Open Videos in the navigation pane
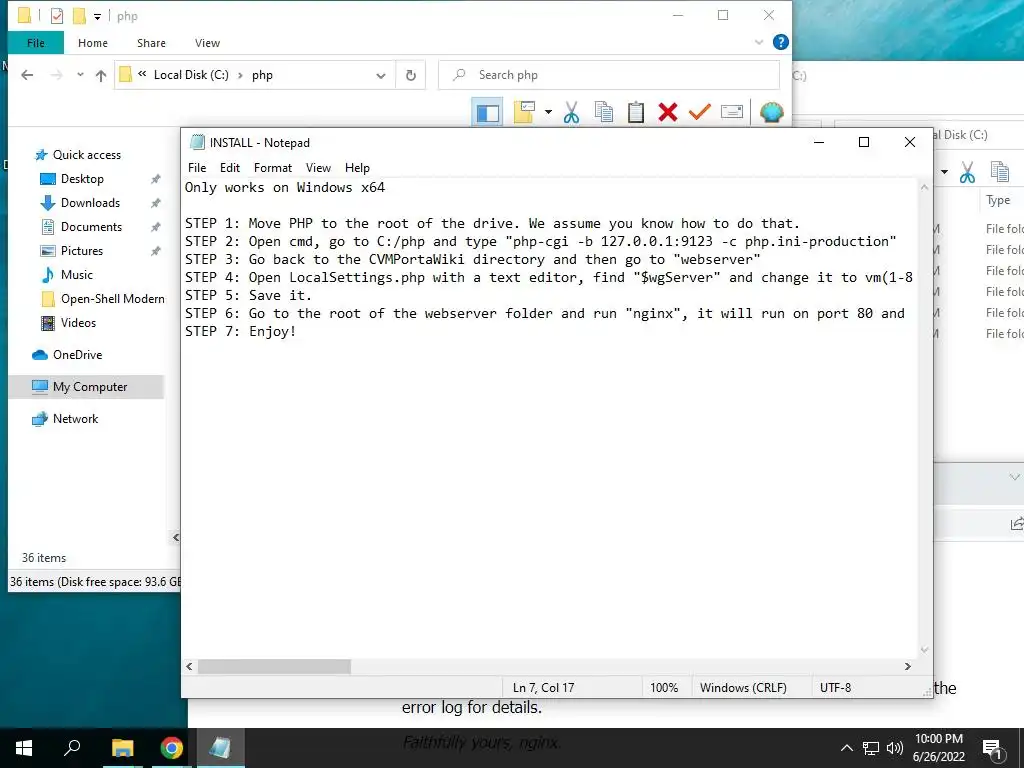The width and height of the screenshot is (1024, 768). (78, 323)
